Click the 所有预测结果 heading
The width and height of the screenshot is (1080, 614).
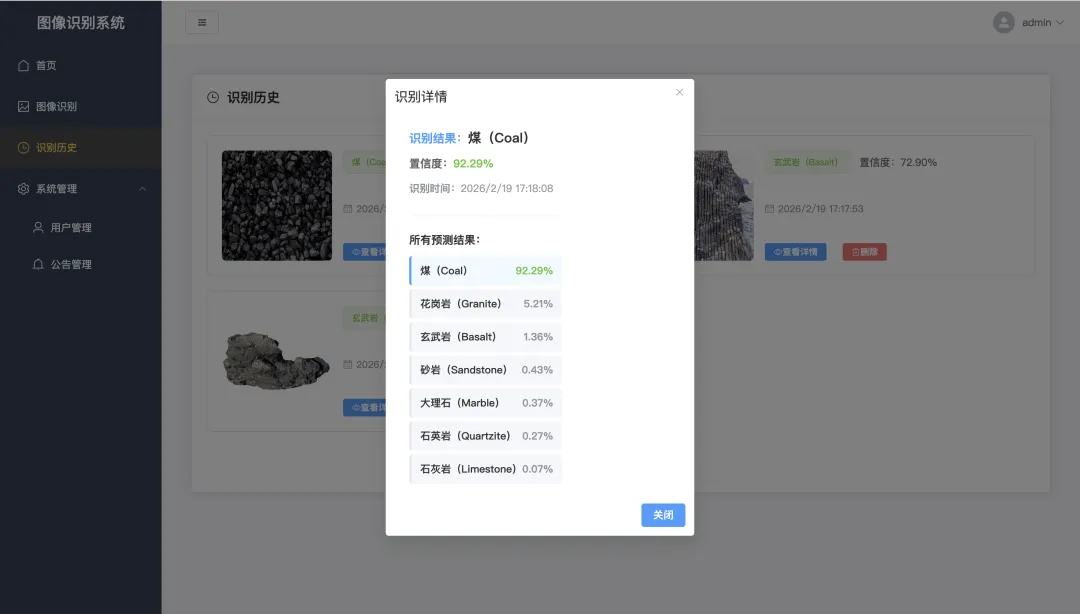[445, 240]
